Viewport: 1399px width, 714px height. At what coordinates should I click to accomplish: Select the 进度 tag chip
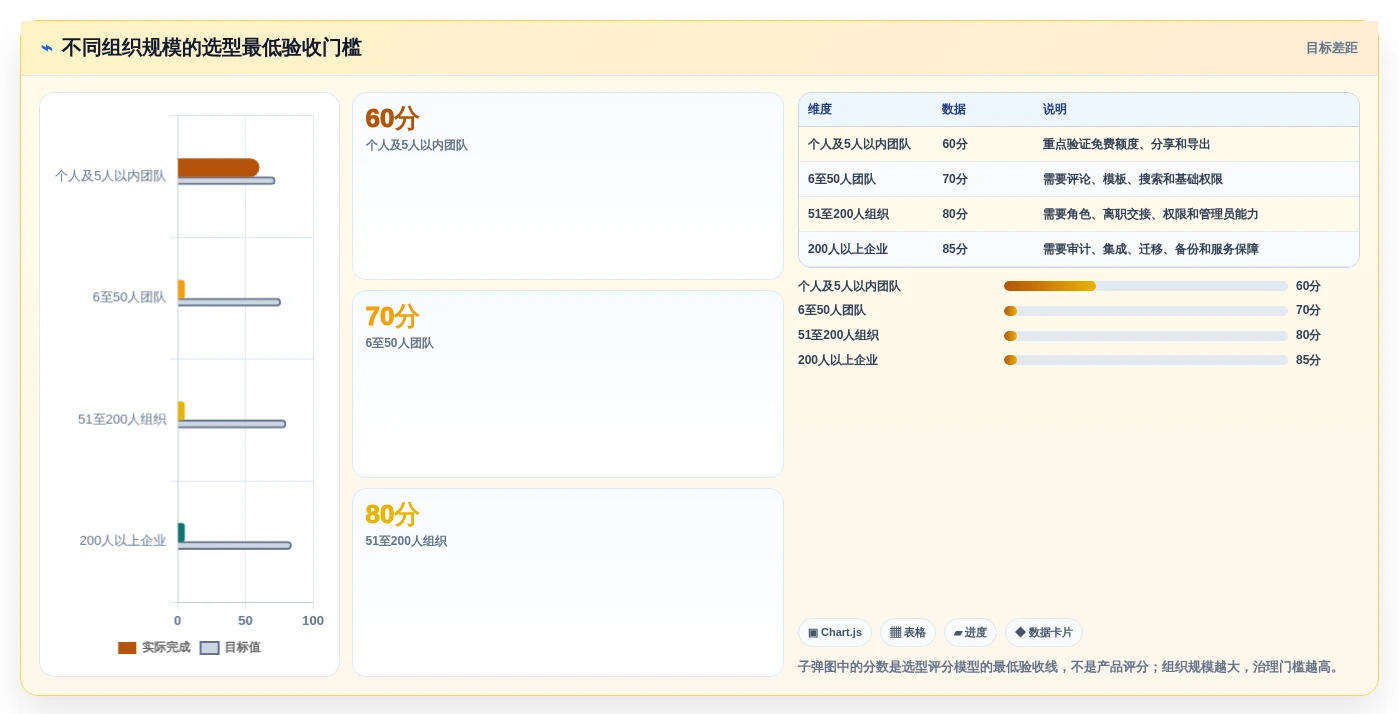click(970, 633)
